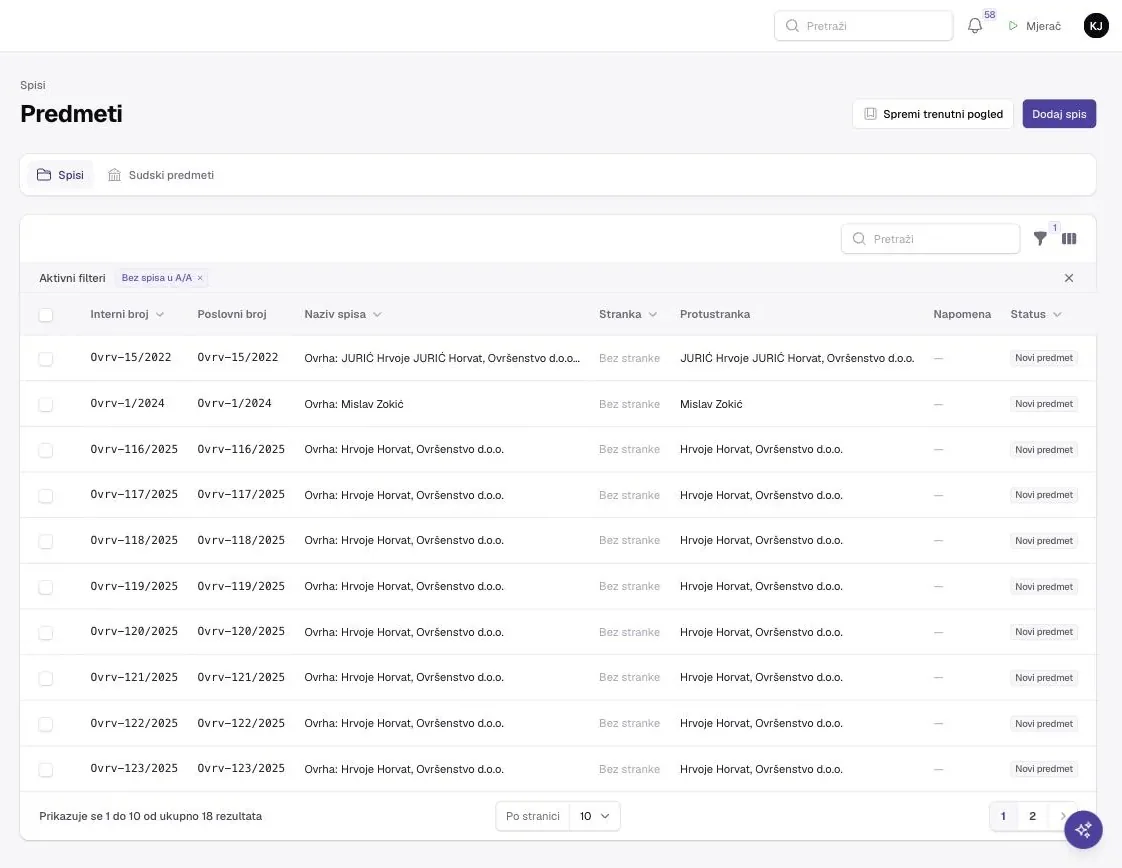Open the AI assistant sparkle button
This screenshot has height=868, width=1122.
pyautogui.click(x=1083, y=829)
